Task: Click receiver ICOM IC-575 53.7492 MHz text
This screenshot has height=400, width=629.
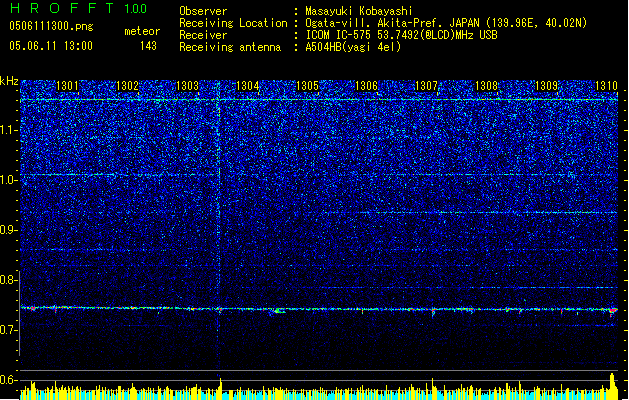Action: coord(401,35)
